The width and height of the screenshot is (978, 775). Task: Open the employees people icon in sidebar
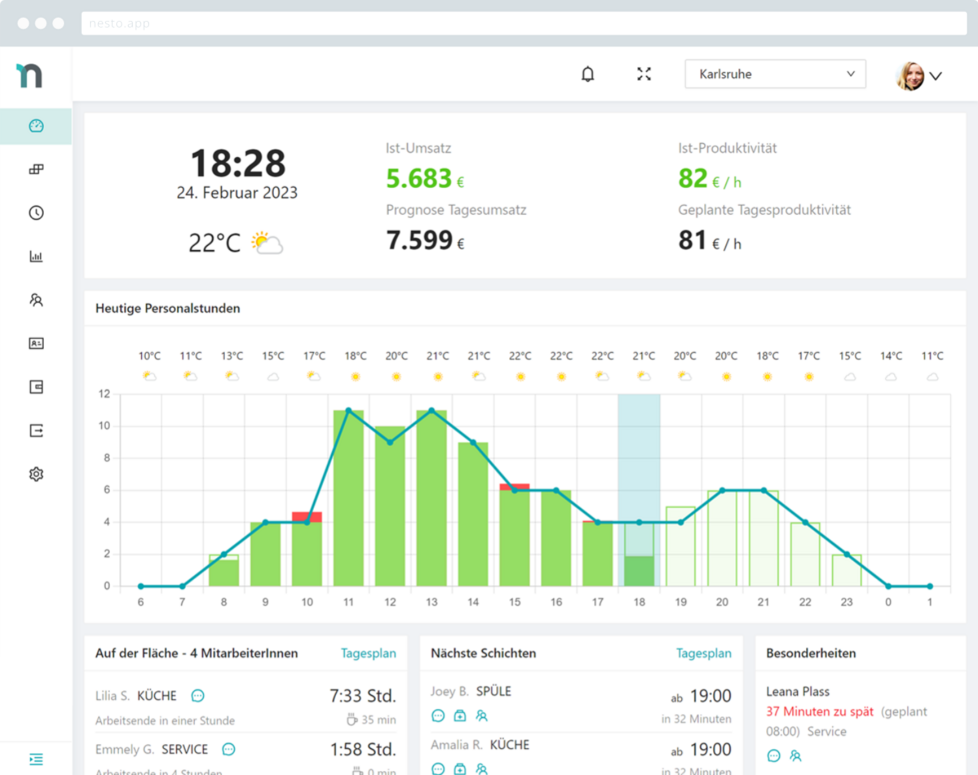click(x=36, y=300)
